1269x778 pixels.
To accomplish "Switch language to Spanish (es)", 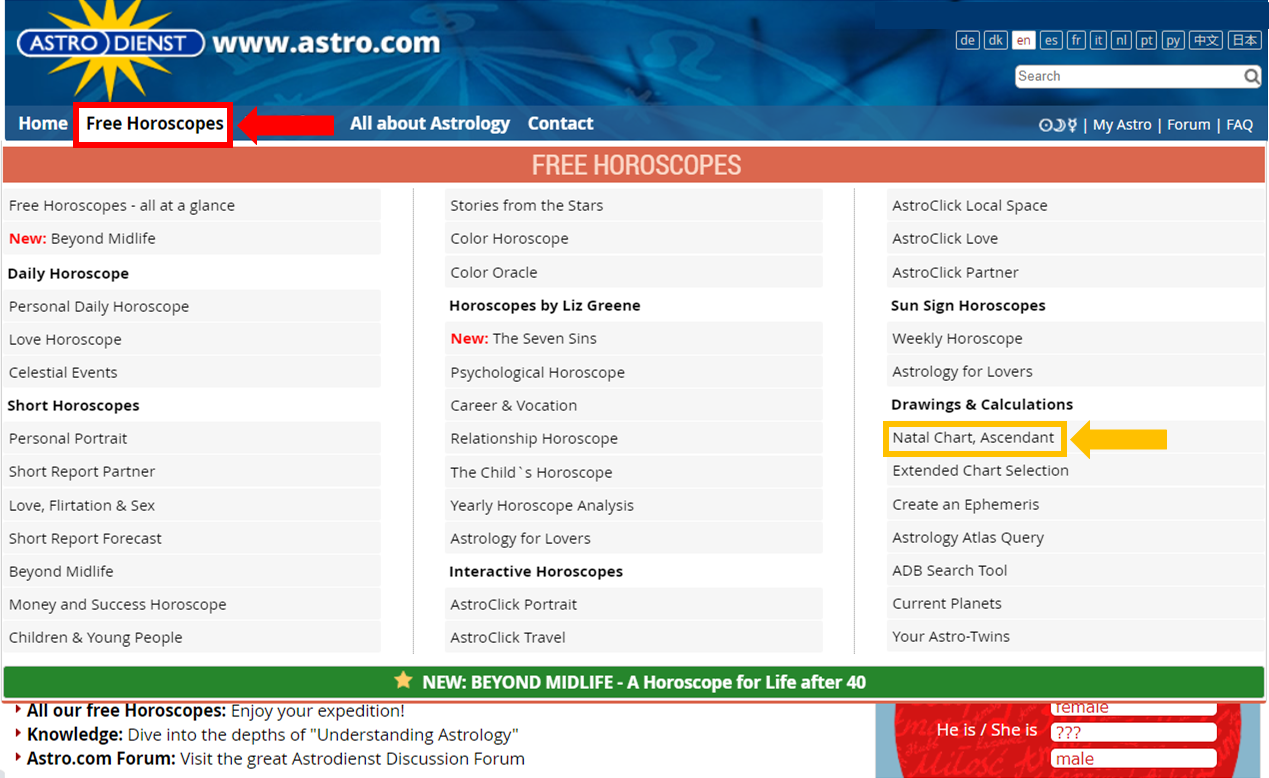I will [1050, 40].
